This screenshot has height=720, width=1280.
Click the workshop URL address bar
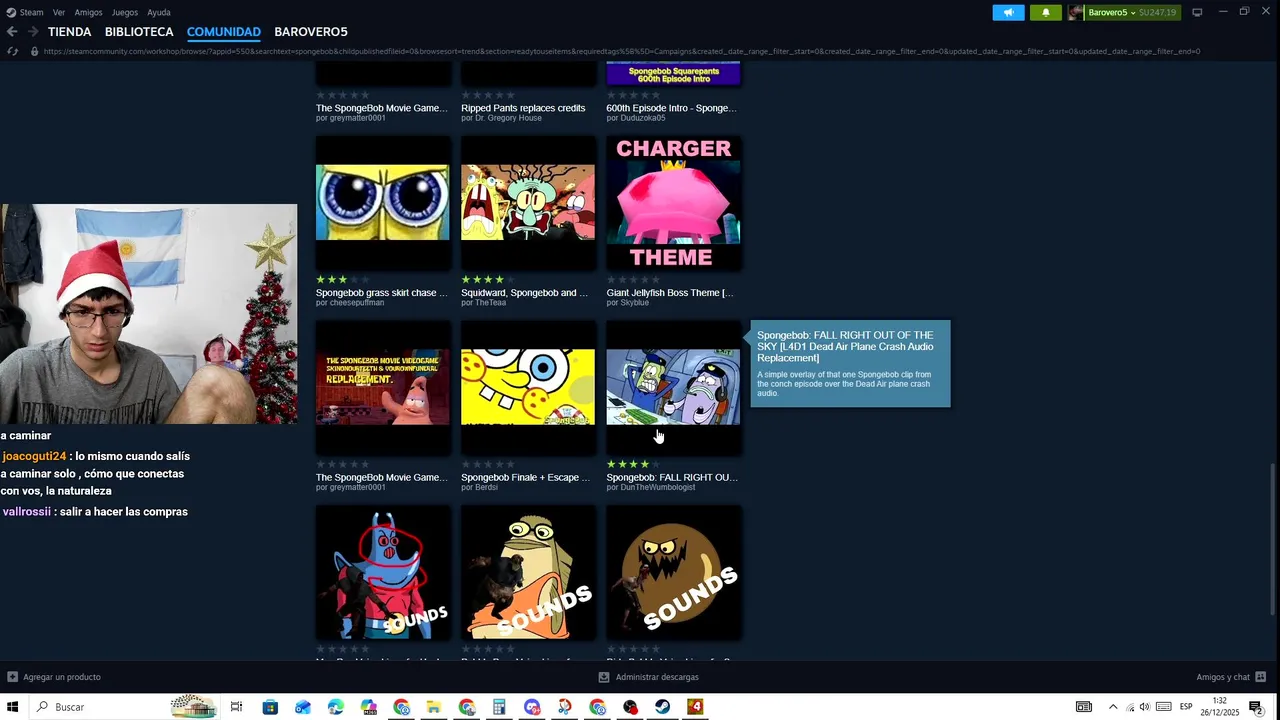coord(622,51)
